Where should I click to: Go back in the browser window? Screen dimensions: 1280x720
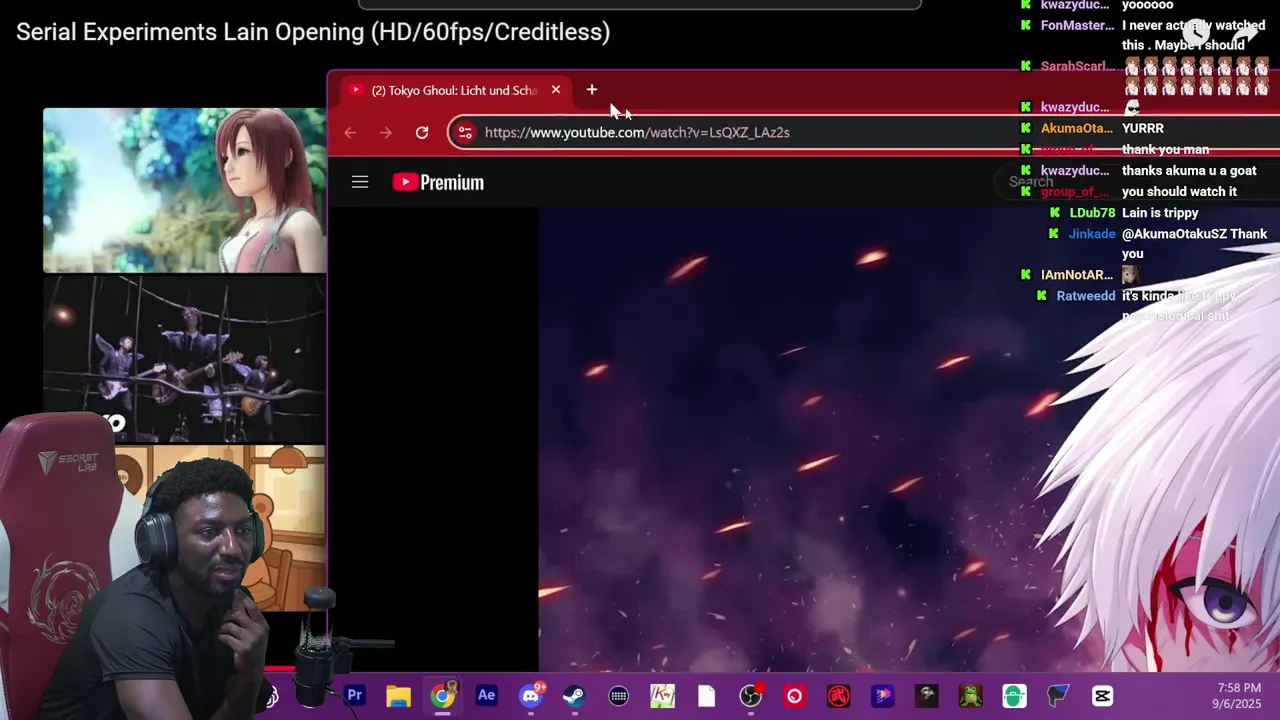coord(350,132)
